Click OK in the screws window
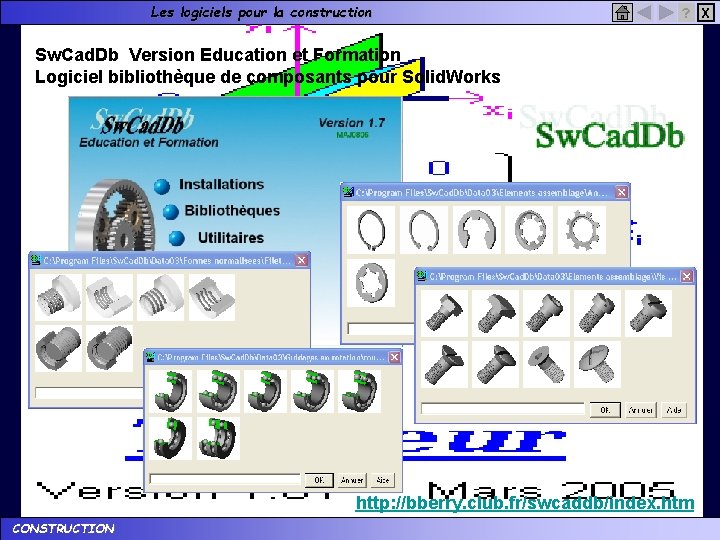 coord(605,410)
